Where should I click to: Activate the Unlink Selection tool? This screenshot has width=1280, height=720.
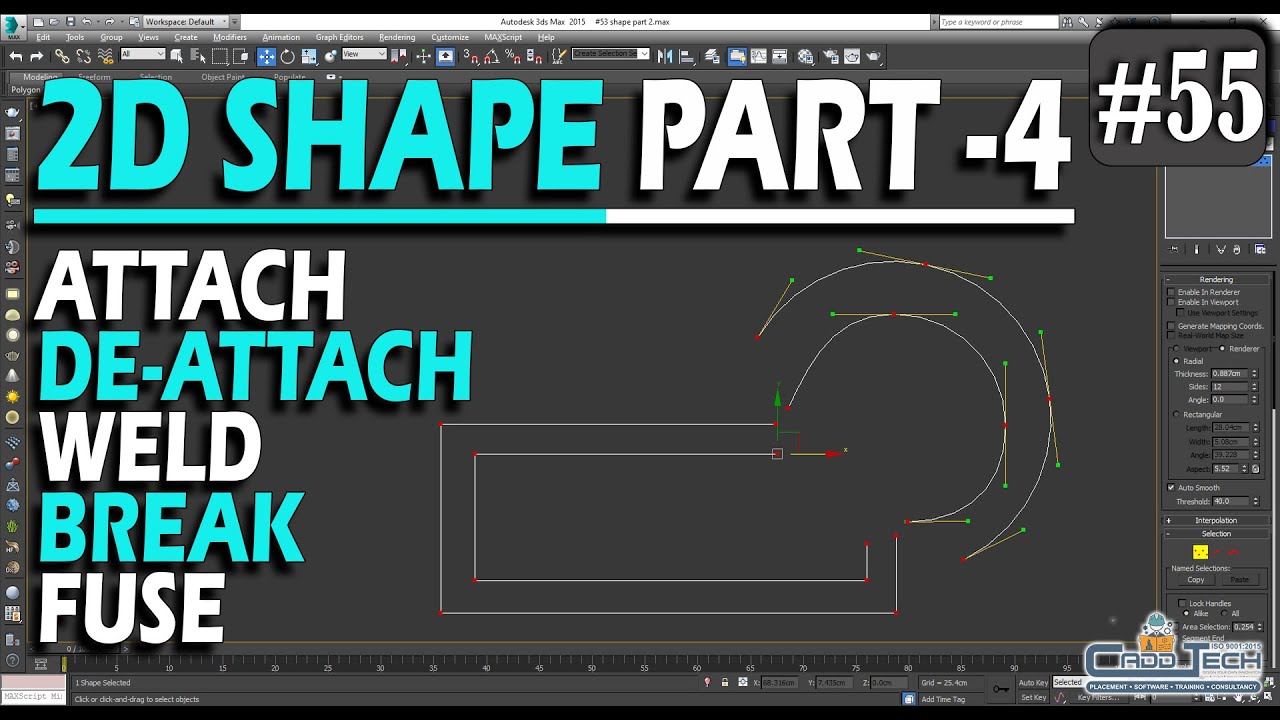[84, 57]
